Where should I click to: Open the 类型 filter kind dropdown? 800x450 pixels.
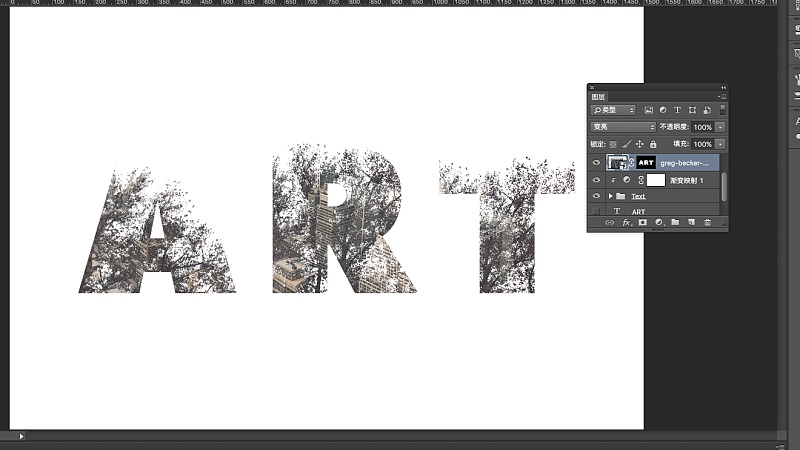point(613,110)
